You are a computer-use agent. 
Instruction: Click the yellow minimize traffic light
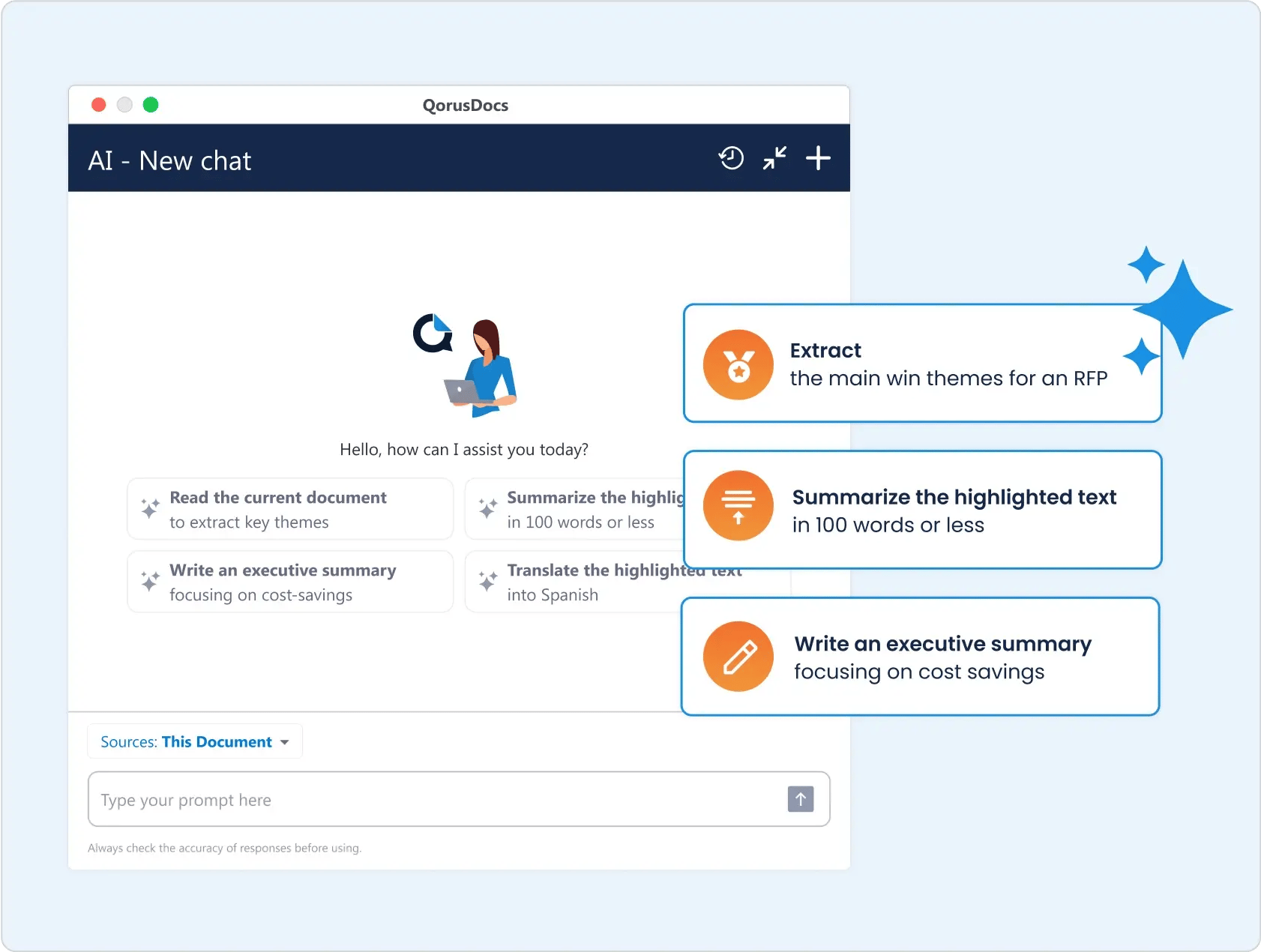[x=124, y=105]
